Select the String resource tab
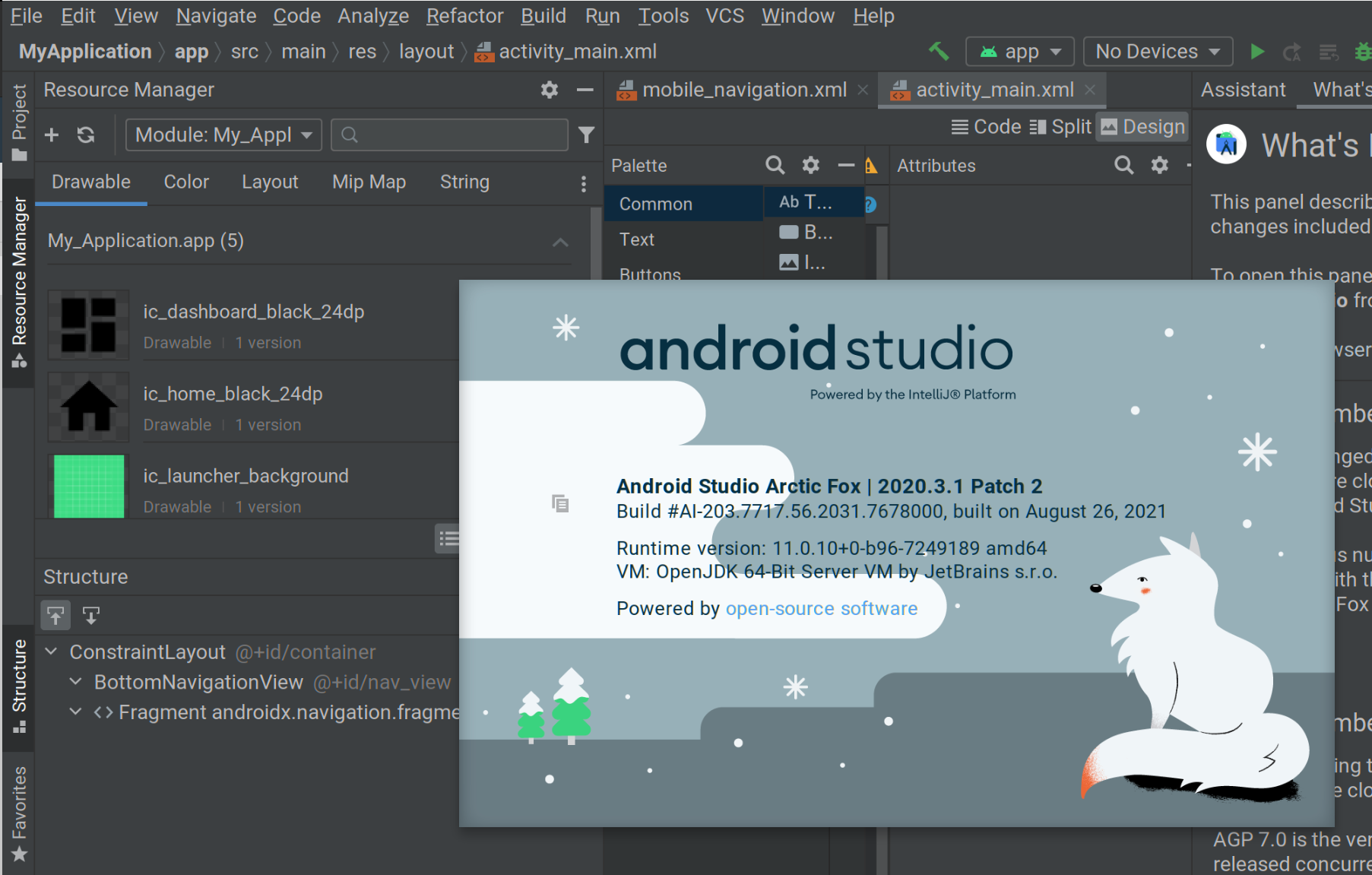The width and height of the screenshot is (1372, 875). click(x=464, y=182)
